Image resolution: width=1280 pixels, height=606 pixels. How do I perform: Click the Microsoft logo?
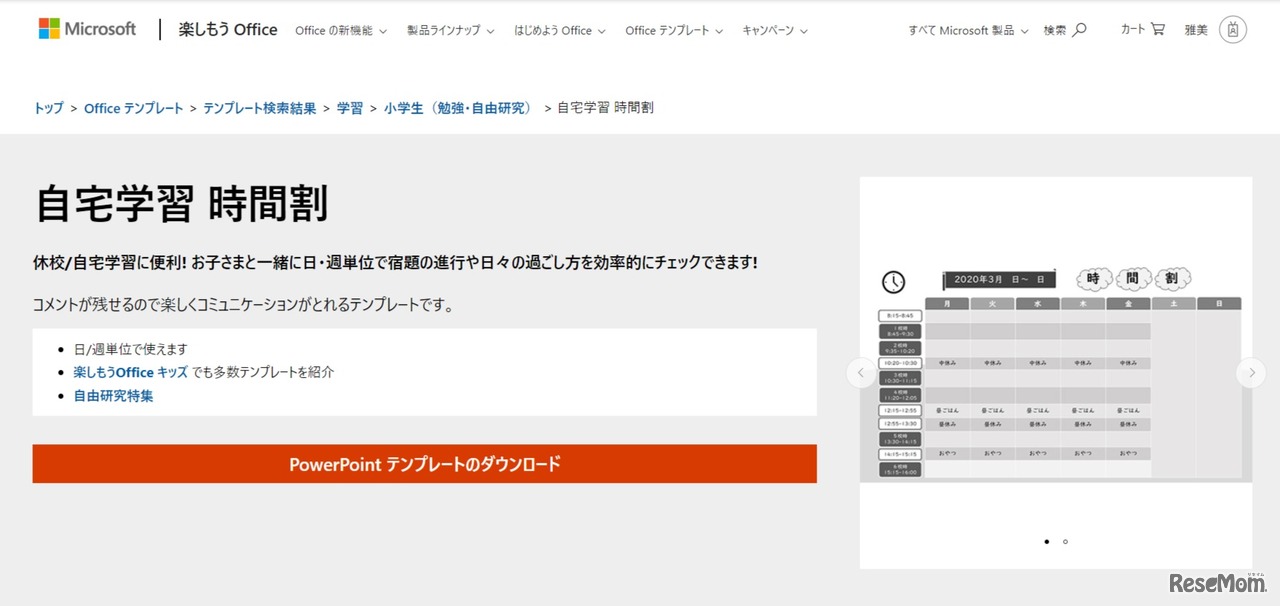pyautogui.click(x=87, y=29)
